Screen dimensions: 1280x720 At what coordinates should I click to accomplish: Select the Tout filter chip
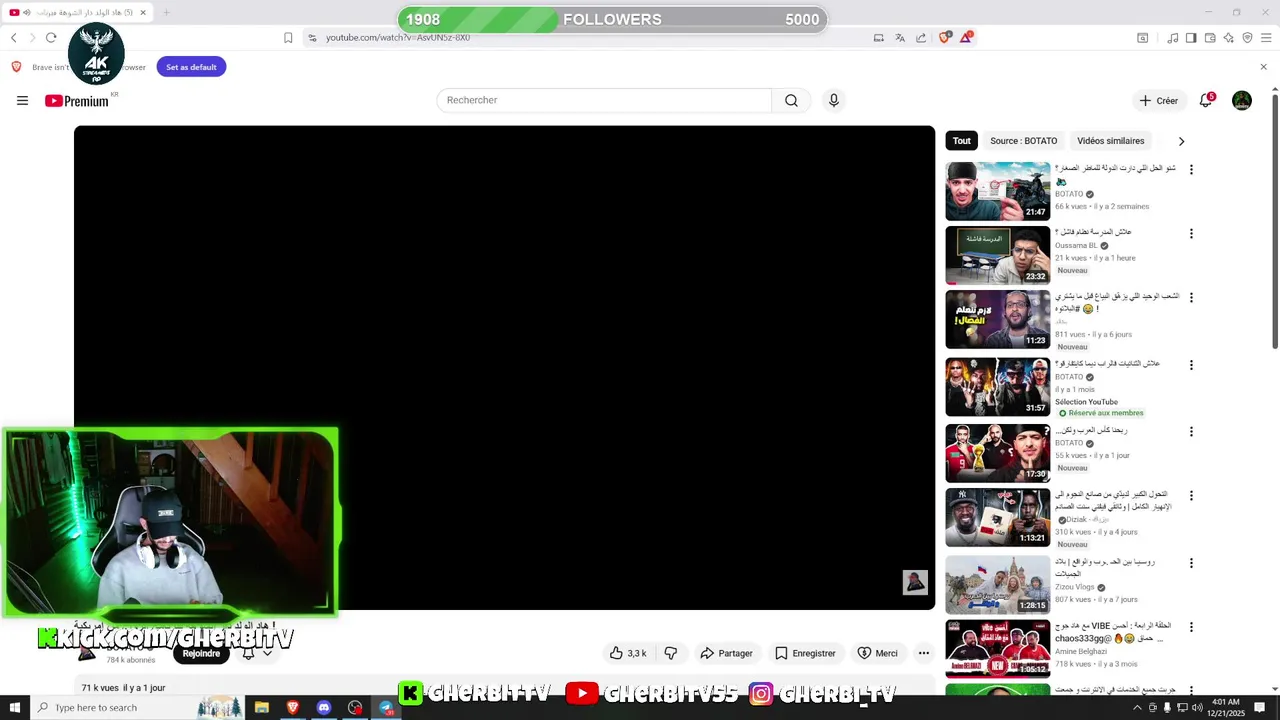(961, 141)
